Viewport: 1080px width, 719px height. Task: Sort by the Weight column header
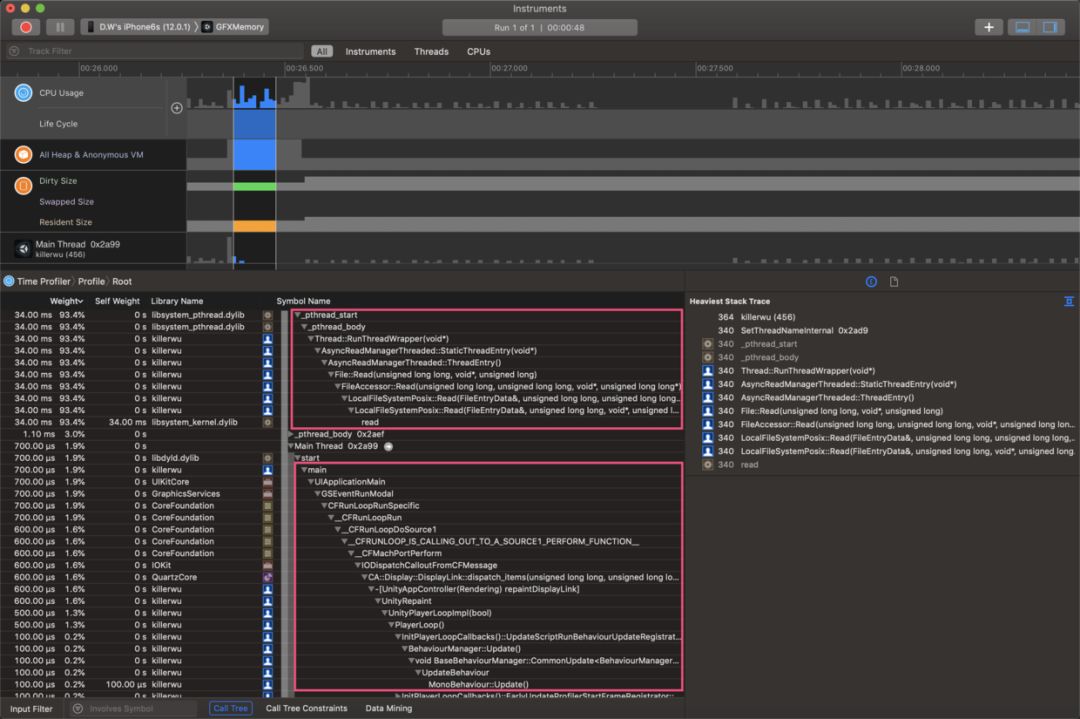(66, 301)
